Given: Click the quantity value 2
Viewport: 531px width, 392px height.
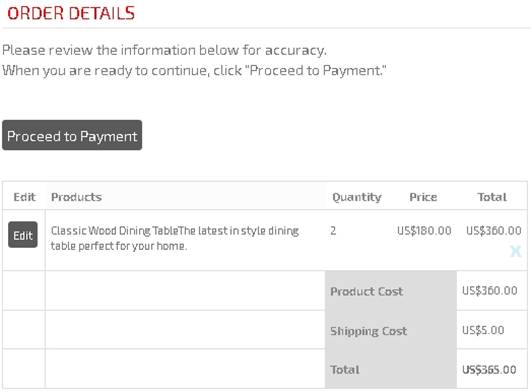Looking at the screenshot, I should pyautogui.click(x=333, y=231).
